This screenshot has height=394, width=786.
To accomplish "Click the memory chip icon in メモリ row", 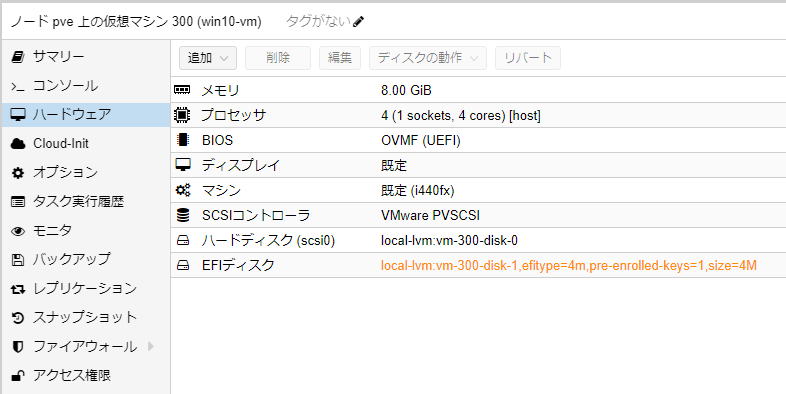I will [182, 90].
